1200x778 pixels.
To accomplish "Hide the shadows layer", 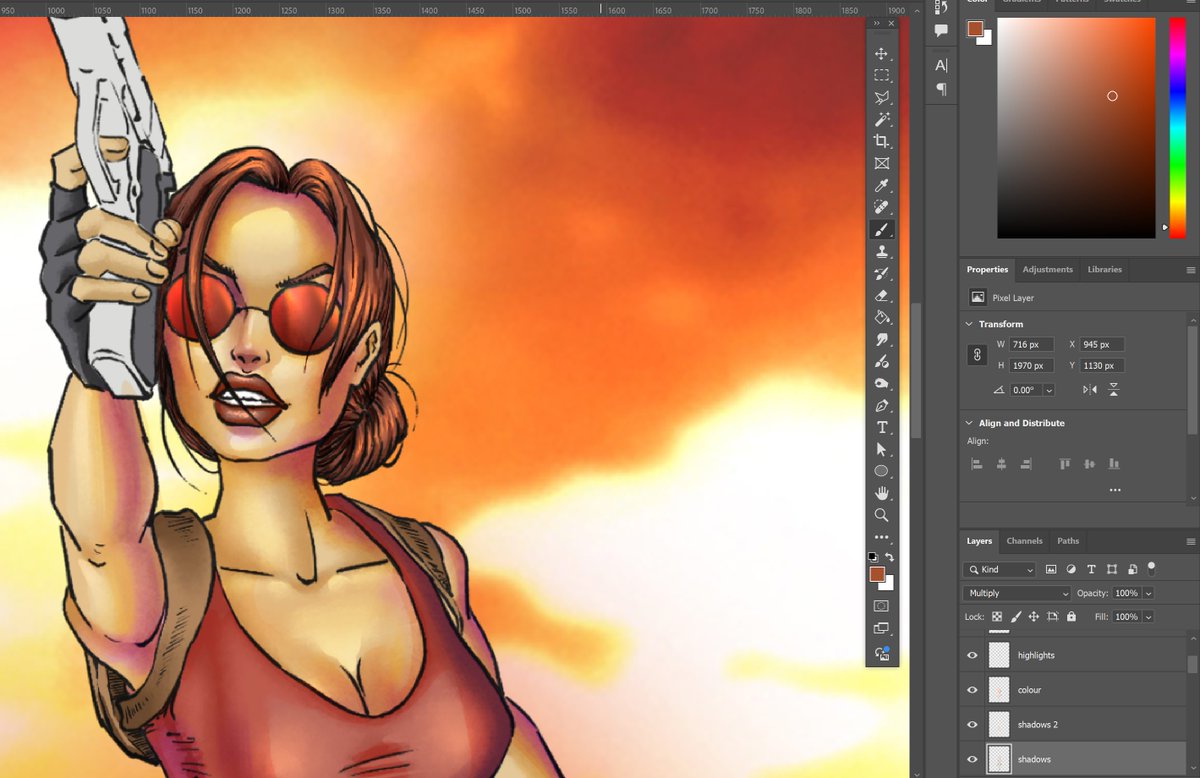I will [972, 759].
